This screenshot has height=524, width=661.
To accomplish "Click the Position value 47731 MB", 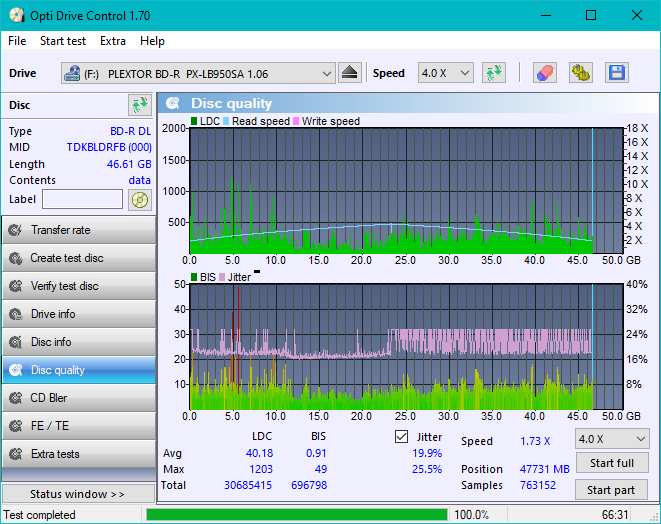I will (x=545, y=469).
